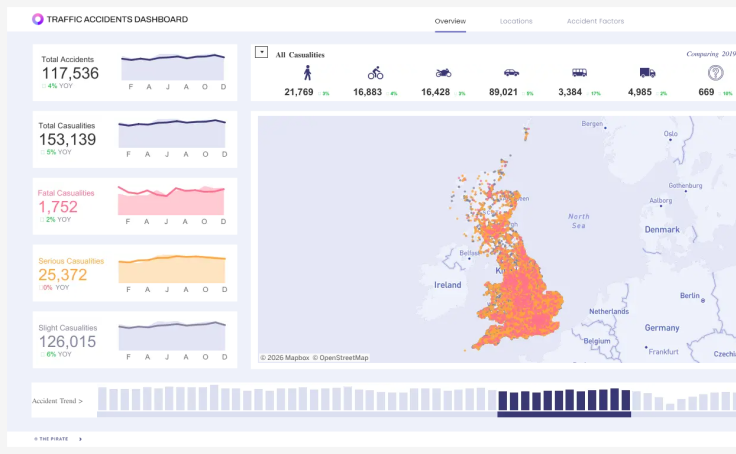Filter by the Serious Casualities card
Viewport: 736px width, 454px height.
[x=135, y=273]
